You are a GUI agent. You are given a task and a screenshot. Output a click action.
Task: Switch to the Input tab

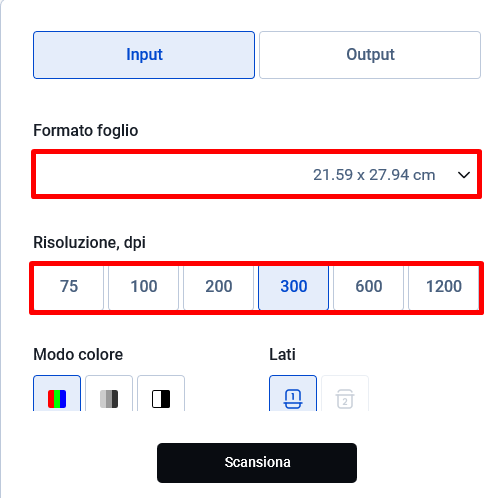coord(144,55)
